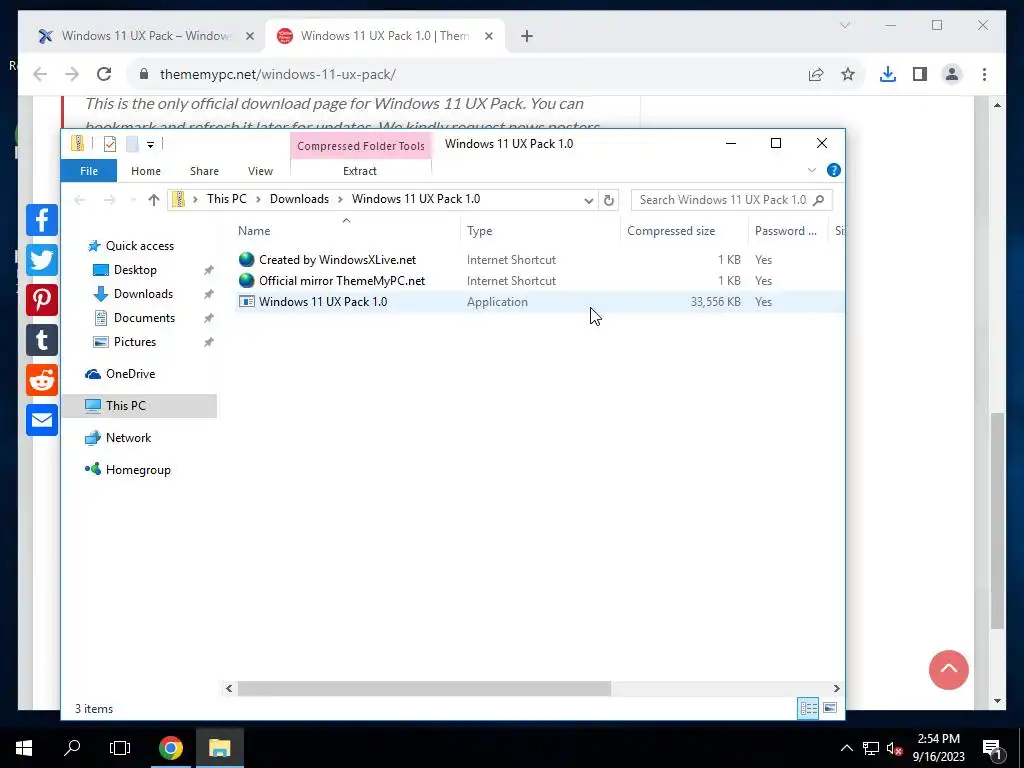This screenshot has height=768, width=1024.
Task: Toggle Chrome side panel icon
Action: [920, 74]
